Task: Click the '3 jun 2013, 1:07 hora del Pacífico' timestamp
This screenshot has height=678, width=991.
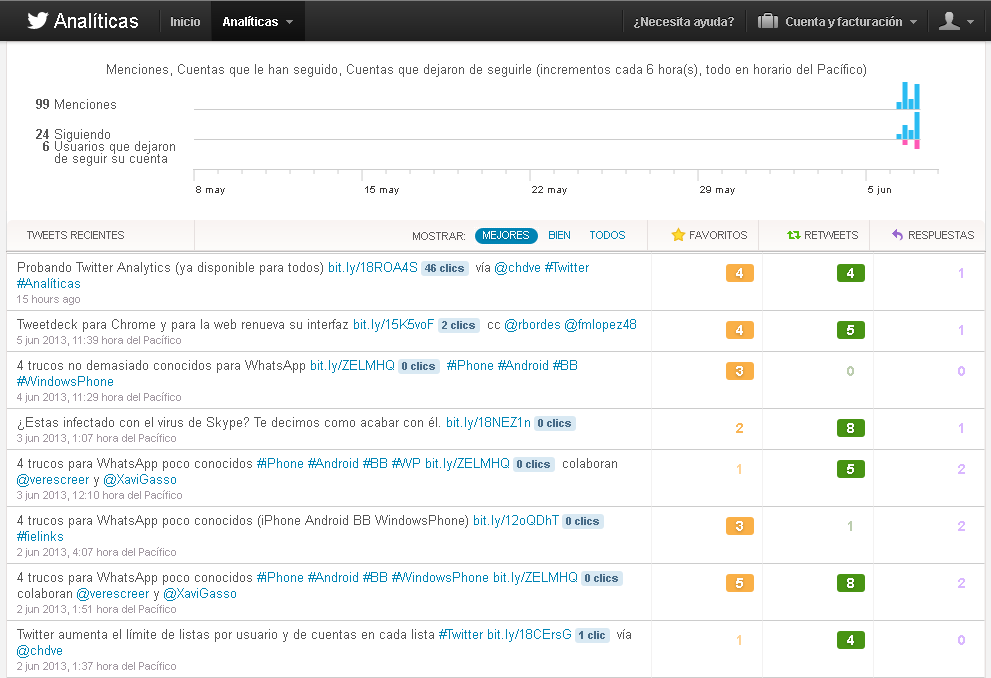Action: click(96, 439)
